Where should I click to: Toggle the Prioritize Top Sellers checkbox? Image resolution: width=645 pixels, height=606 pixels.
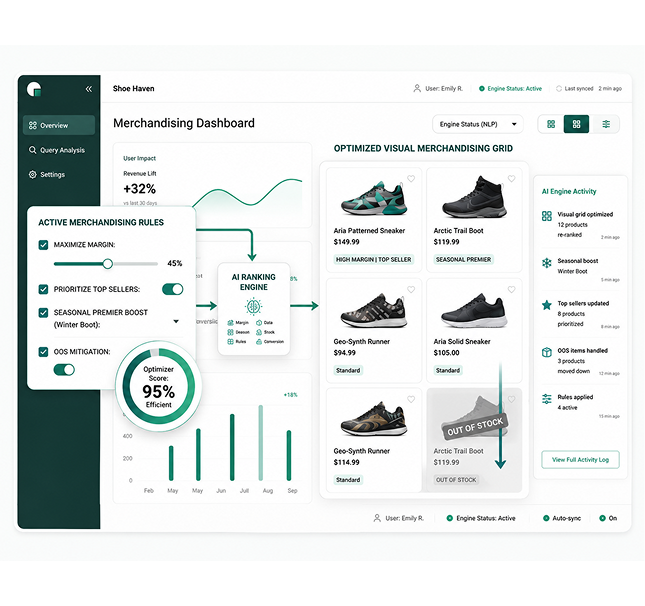click(x=43, y=289)
